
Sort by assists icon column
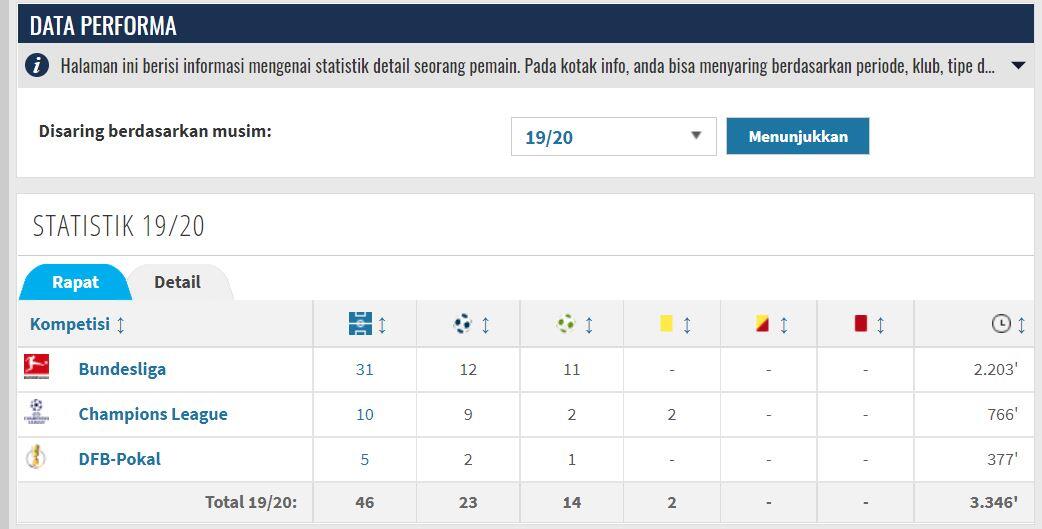pyautogui.click(x=566, y=324)
